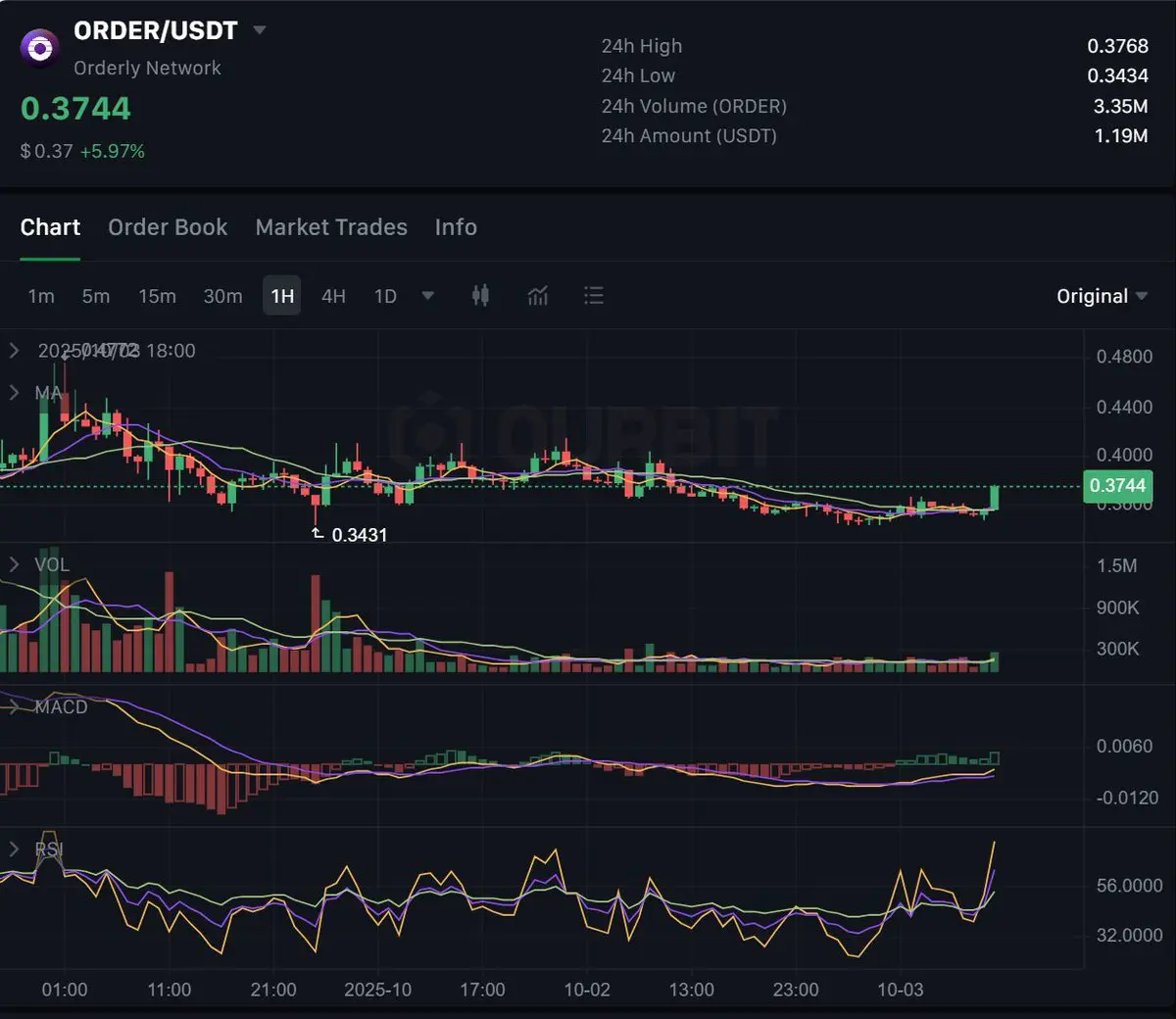Click the 24h Volume (ORDER) label
The image size is (1176, 1019).
tap(694, 106)
